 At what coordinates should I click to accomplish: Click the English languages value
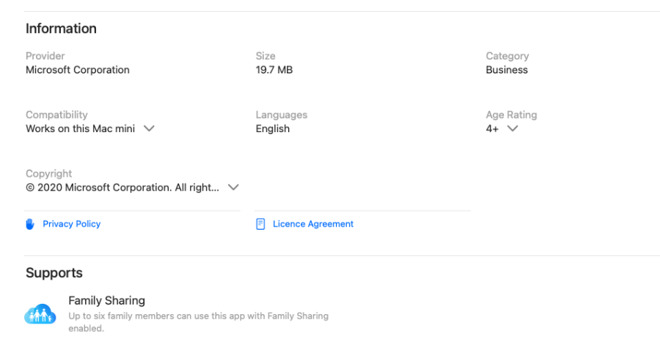(273, 129)
